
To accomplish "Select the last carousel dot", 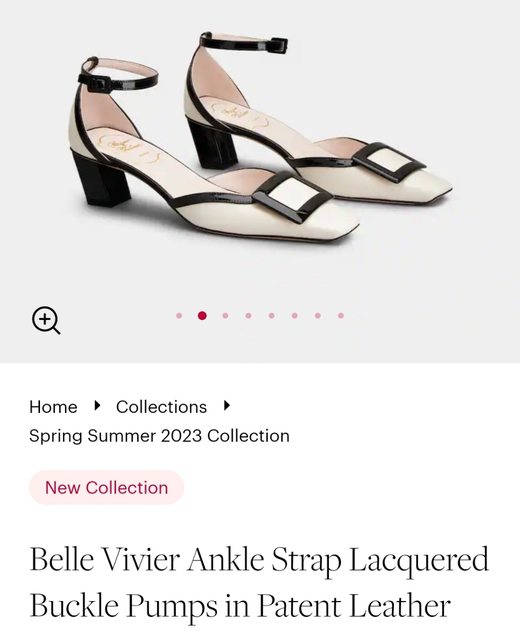I will pyautogui.click(x=341, y=316).
